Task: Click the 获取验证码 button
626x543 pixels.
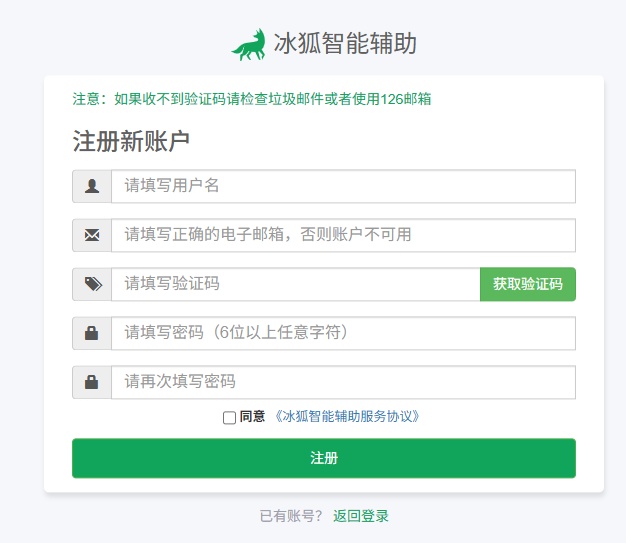Action: [528, 284]
